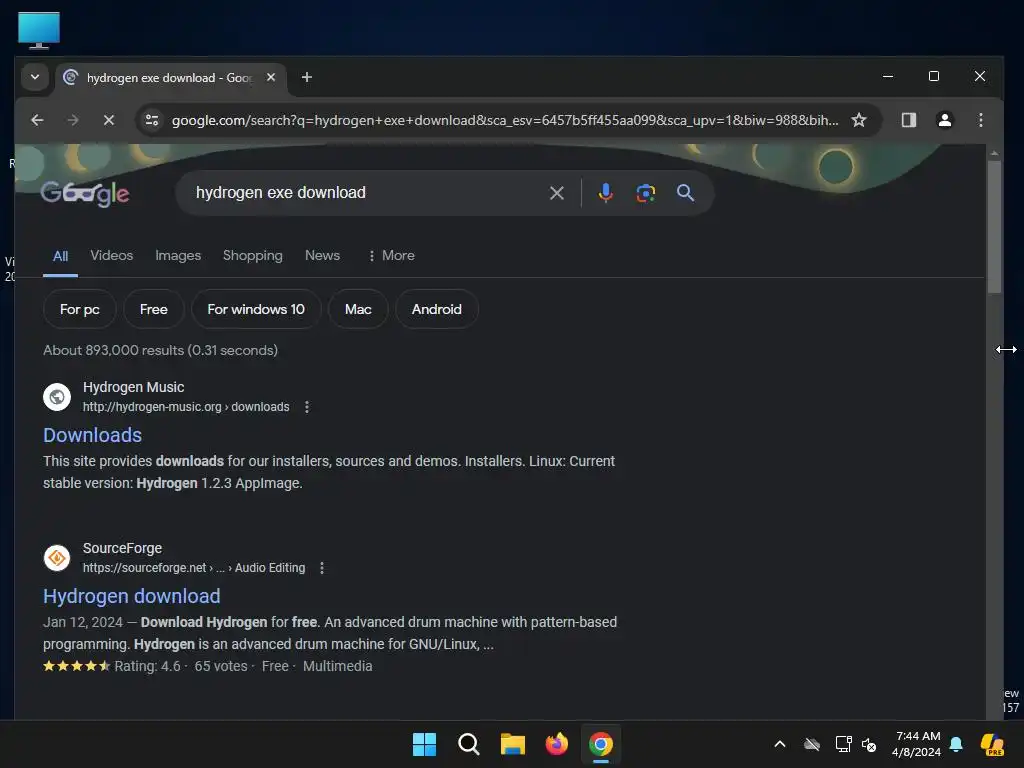Viewport: 1024px width, 768px height.
Task: Click the 'About 893,000 results' text
Action: (x=161, y=350)
